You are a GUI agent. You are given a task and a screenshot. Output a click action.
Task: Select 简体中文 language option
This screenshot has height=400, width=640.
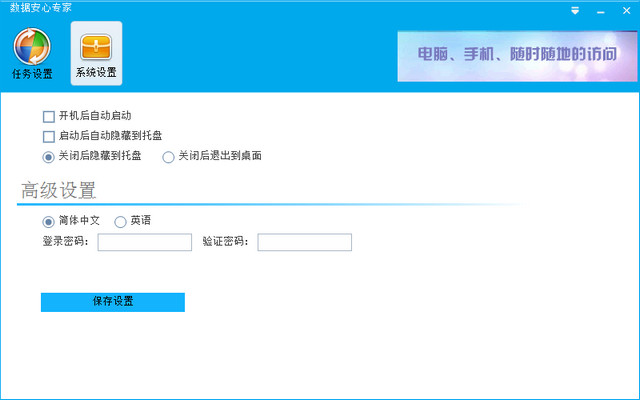49,221
